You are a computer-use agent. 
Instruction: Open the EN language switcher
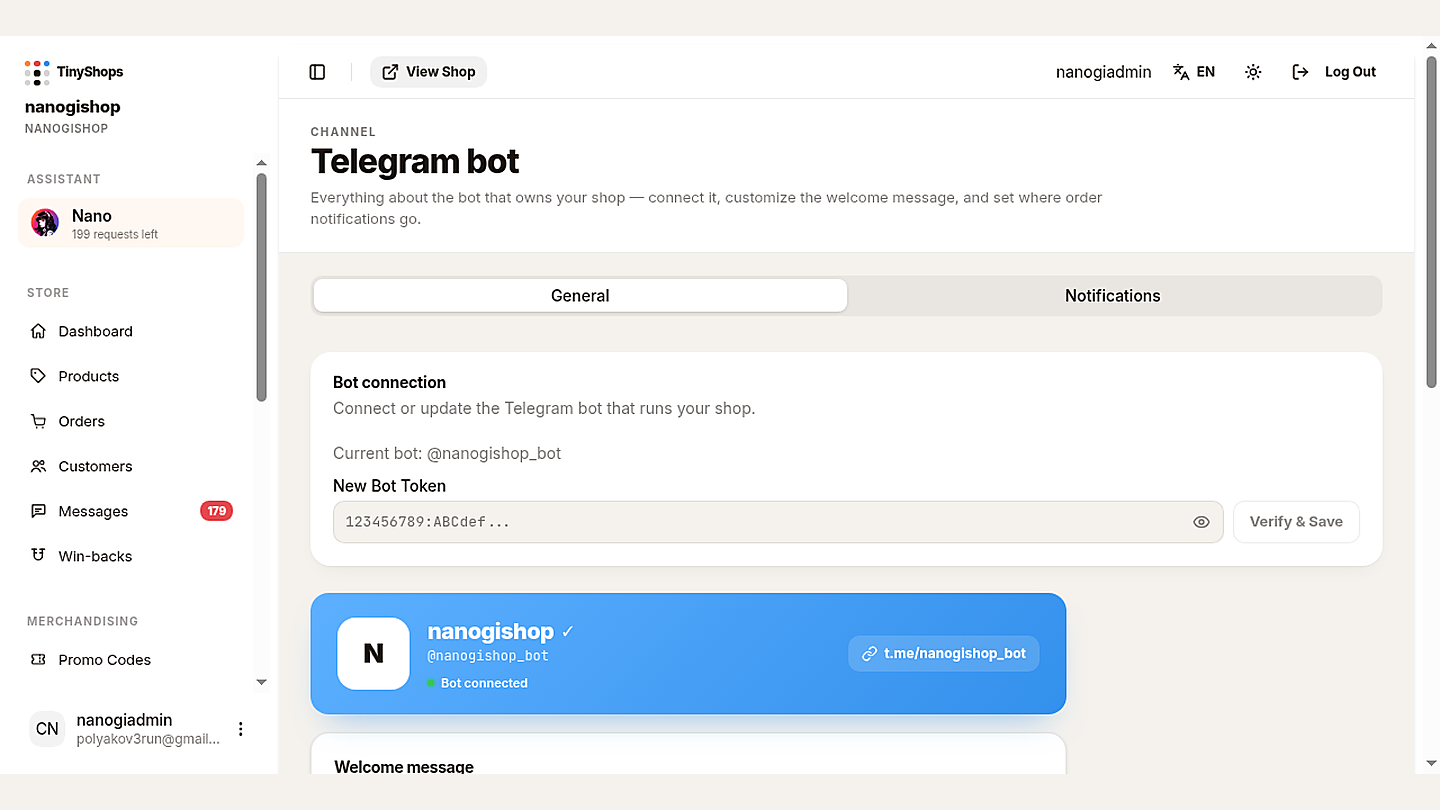pyautogui.click(x=1194, y=72)
